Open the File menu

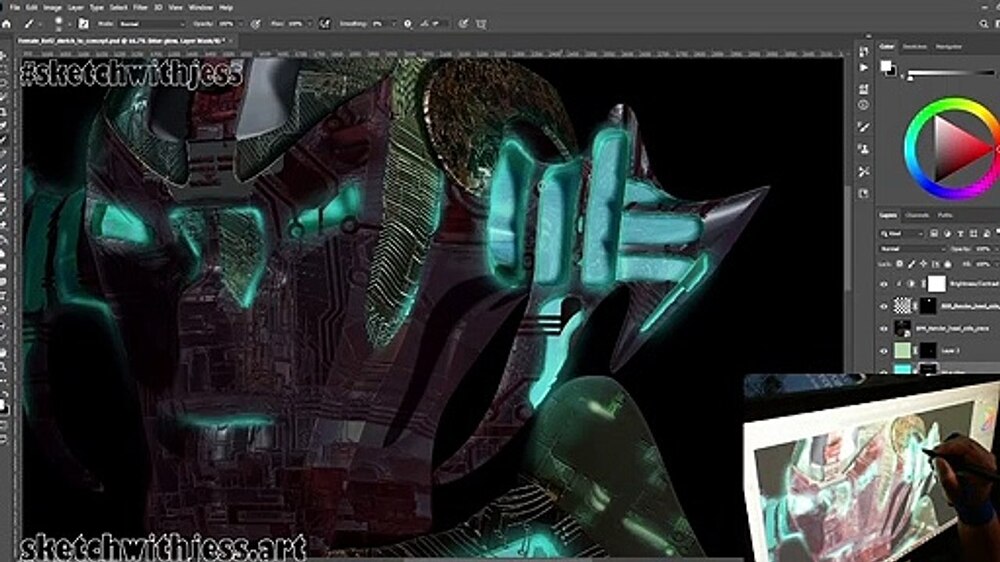point(14,8)
